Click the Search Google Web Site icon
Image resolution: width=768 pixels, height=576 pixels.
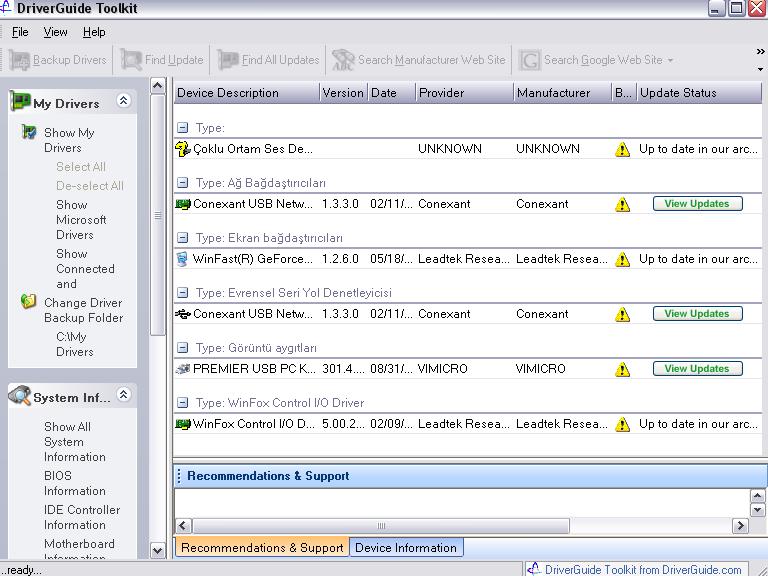click(529, 60)
